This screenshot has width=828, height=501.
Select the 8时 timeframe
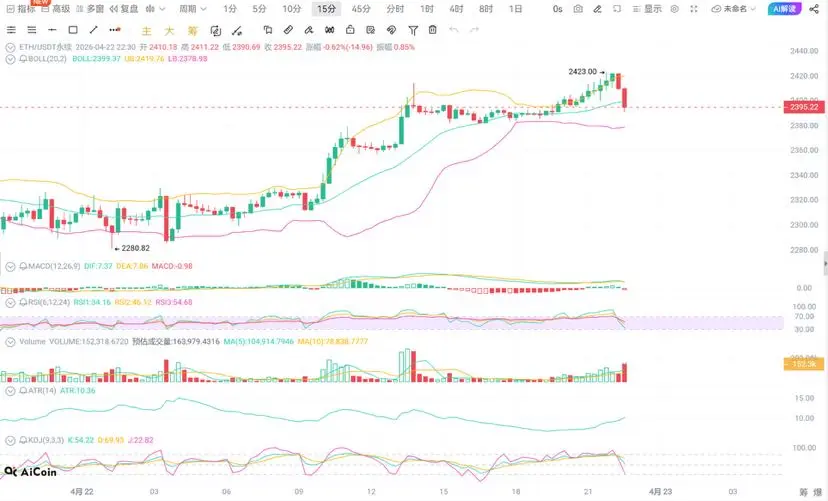coord(485,9)
